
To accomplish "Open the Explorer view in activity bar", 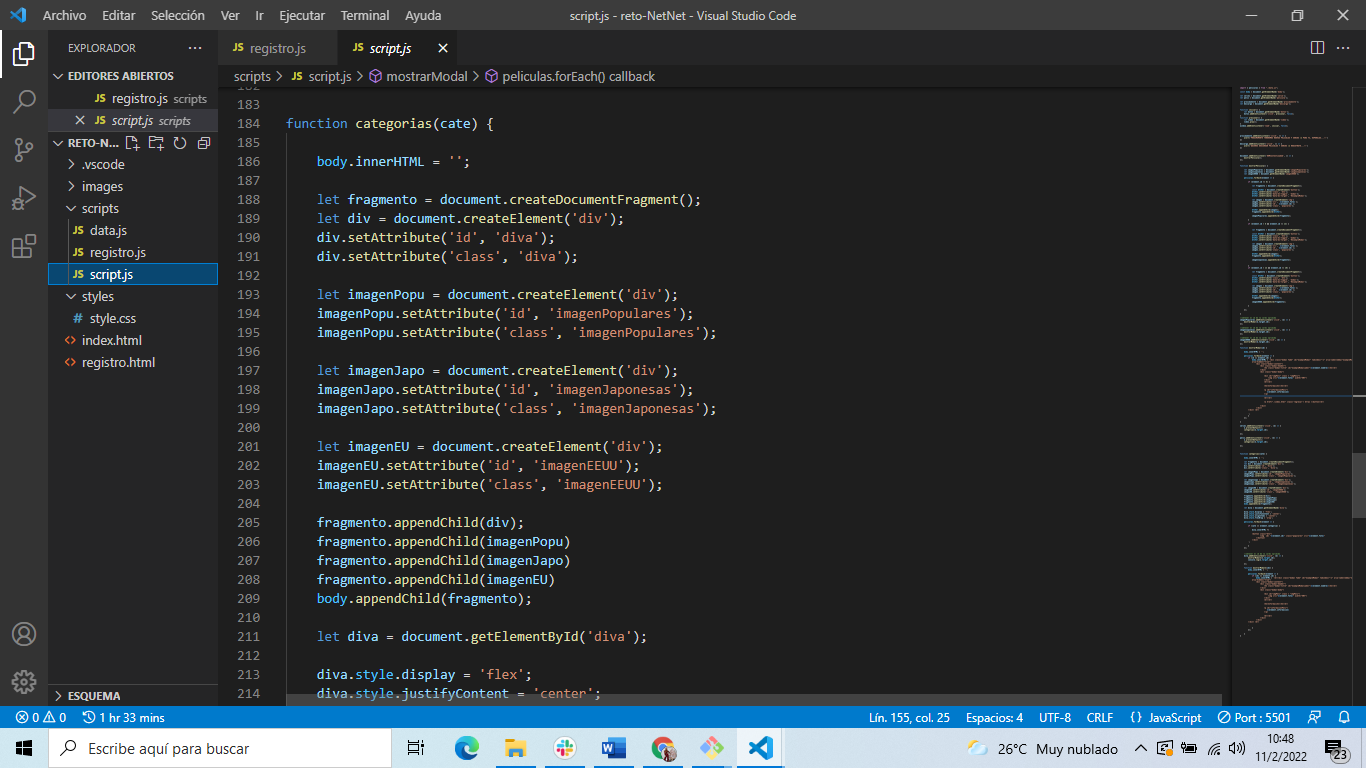I will (24, 54).
